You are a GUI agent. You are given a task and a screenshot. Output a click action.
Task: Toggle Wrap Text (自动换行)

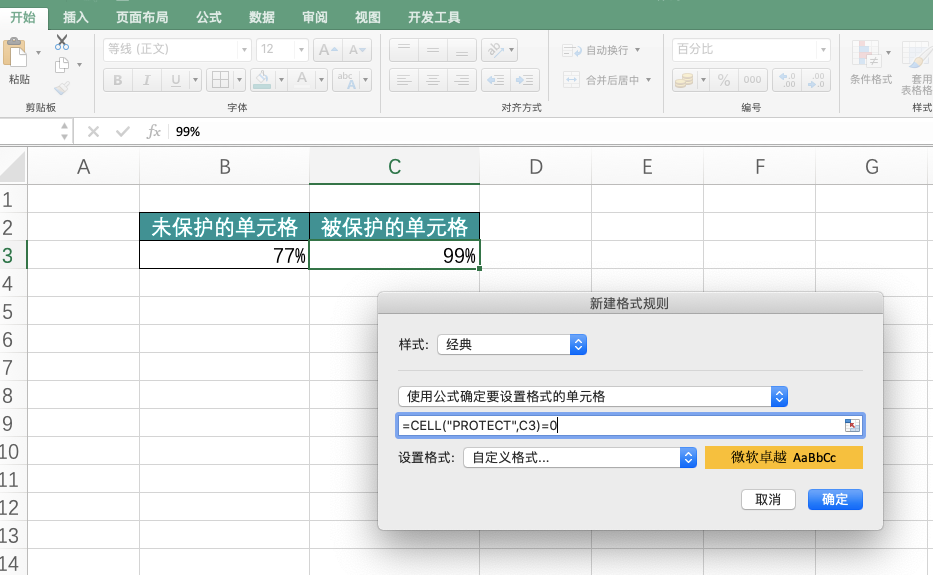596,50
